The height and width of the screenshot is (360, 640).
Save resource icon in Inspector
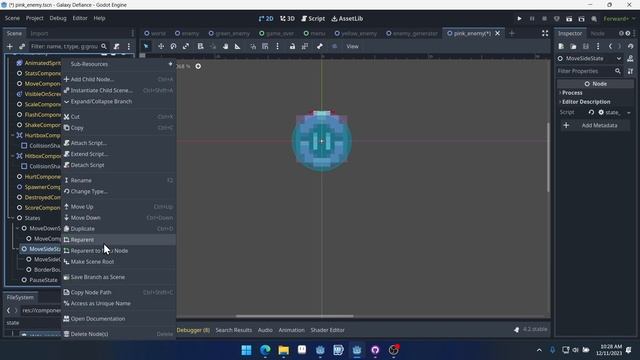[586, 47]
